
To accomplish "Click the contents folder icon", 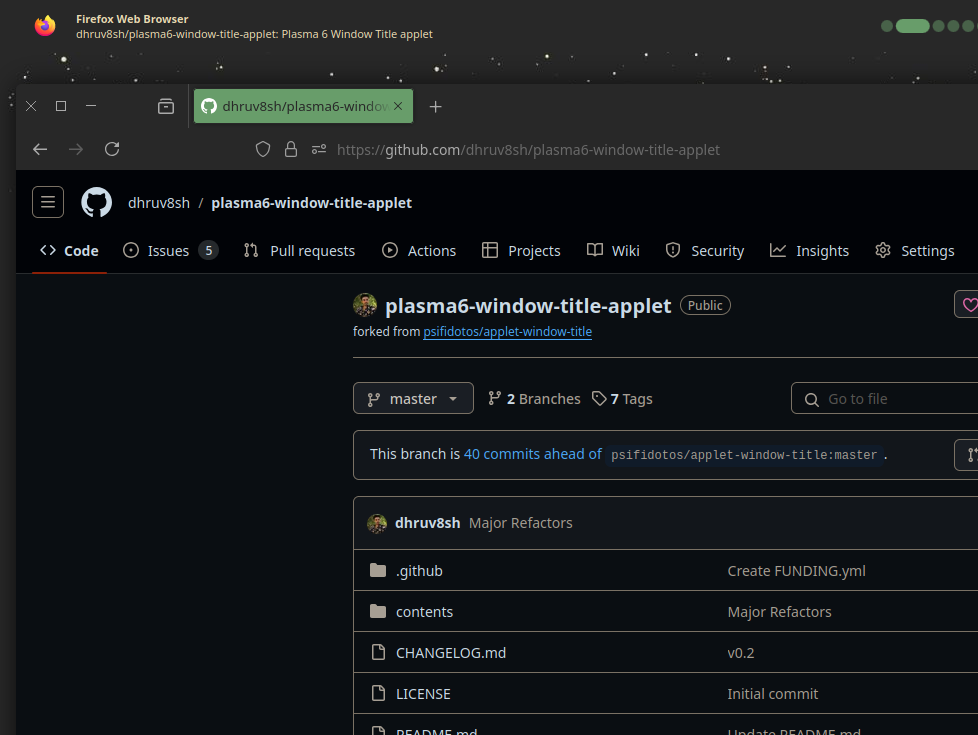I will [x=378, y=611].
